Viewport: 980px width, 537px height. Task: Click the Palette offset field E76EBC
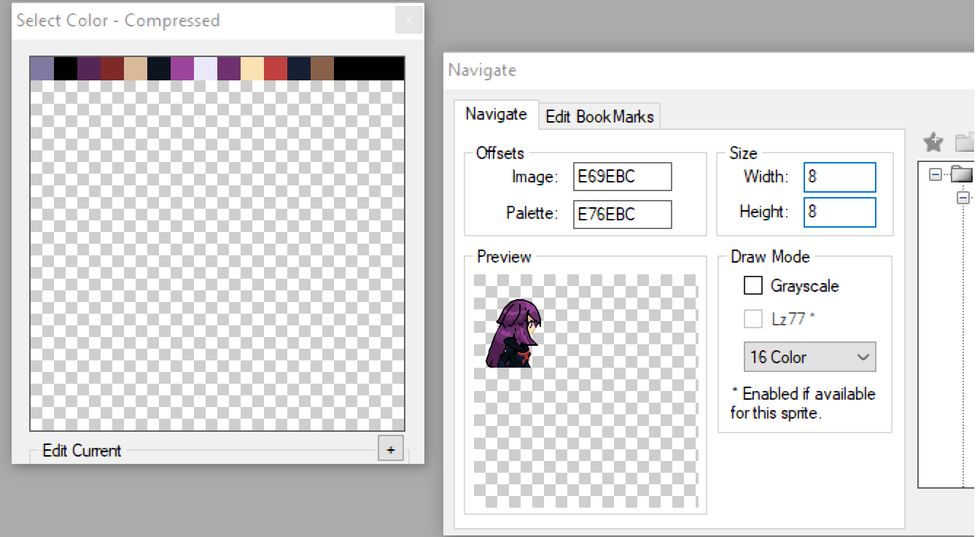point(622,214)
